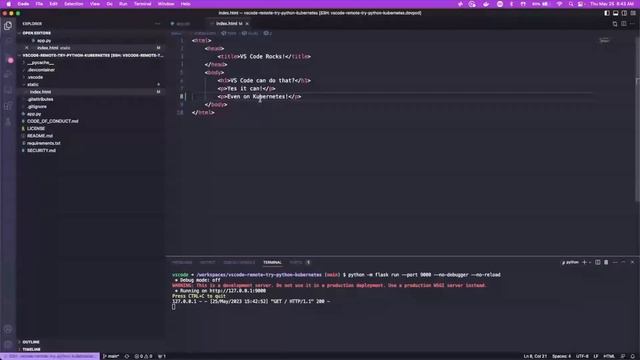This screenshot has width=640, height=360.
Task: Open macOS Spotlight search icon
Action: [570, 4]
